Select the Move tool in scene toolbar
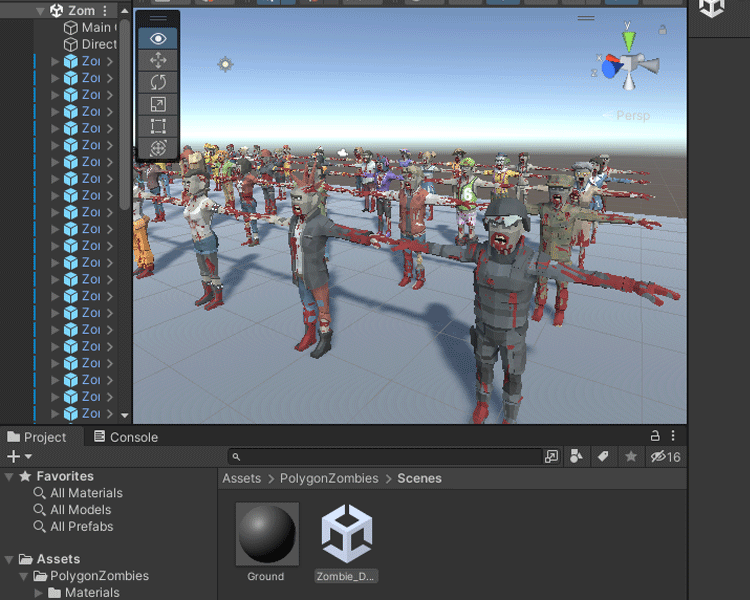Viewport: 750px width, 602px height. tap(158, 60)
